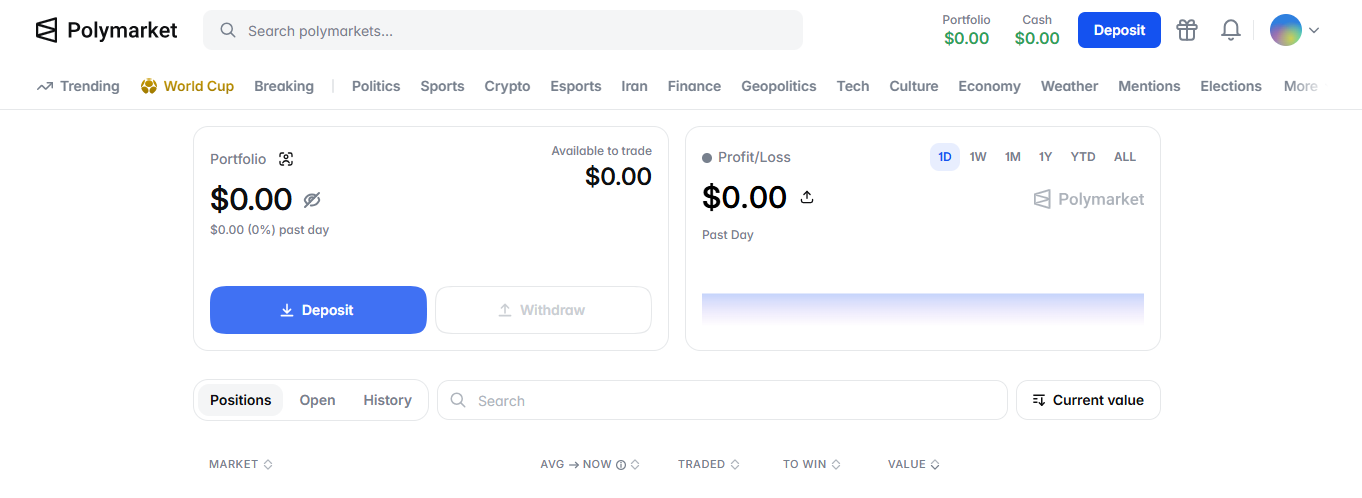Image resolution: width=1362 pixels, height=498 pixels.
Task: Click the info icon in AVG → NOW column
Action: coord(621,464)
